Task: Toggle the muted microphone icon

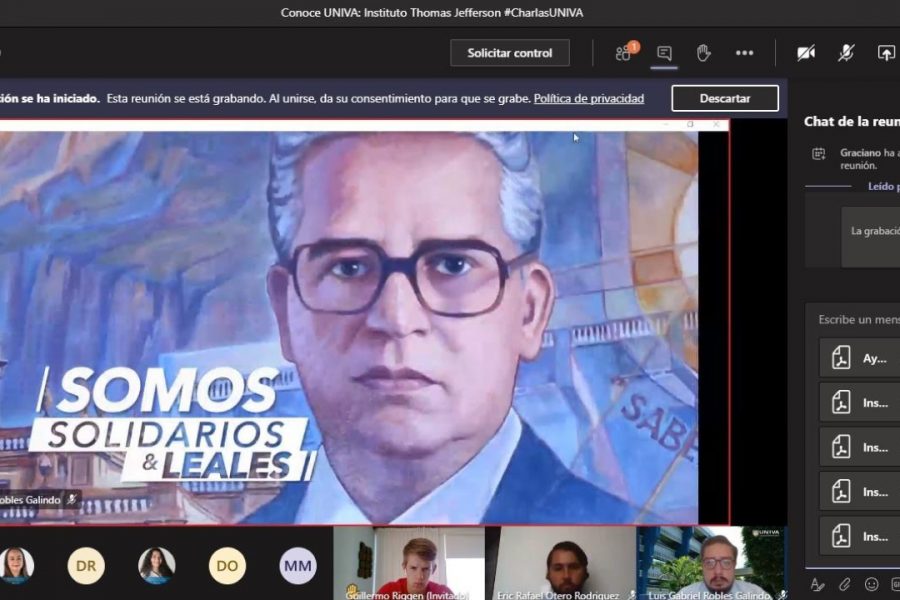Action: coord(845,53)
